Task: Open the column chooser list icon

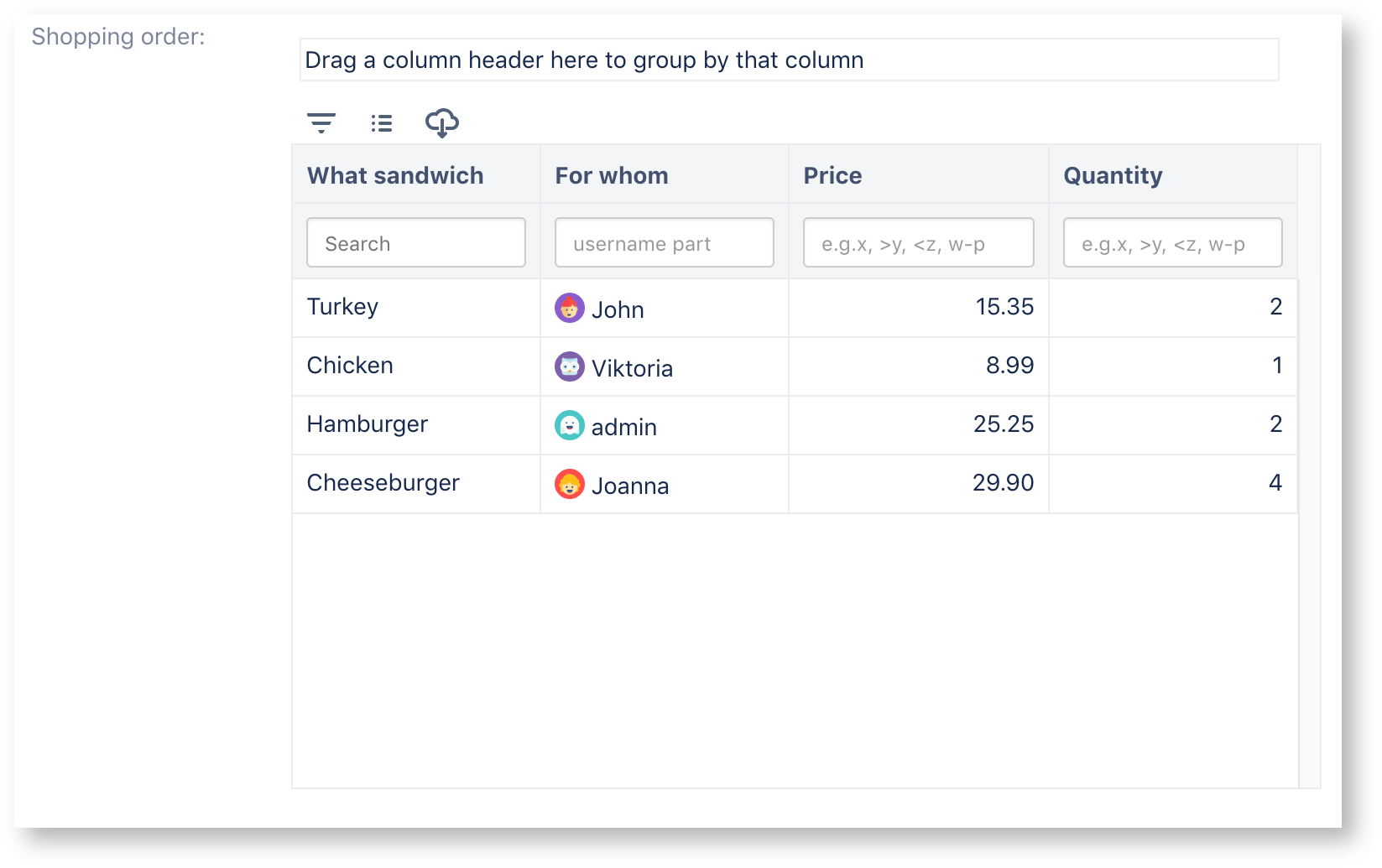Action: pyautogui.click(x=381, y=122)
